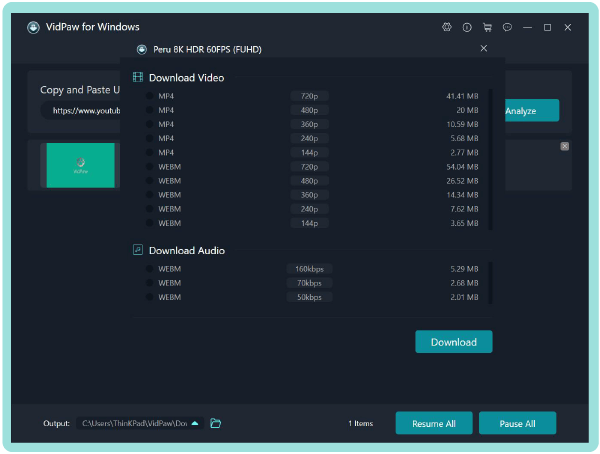Click the green video thumbnail

point(81,165)
